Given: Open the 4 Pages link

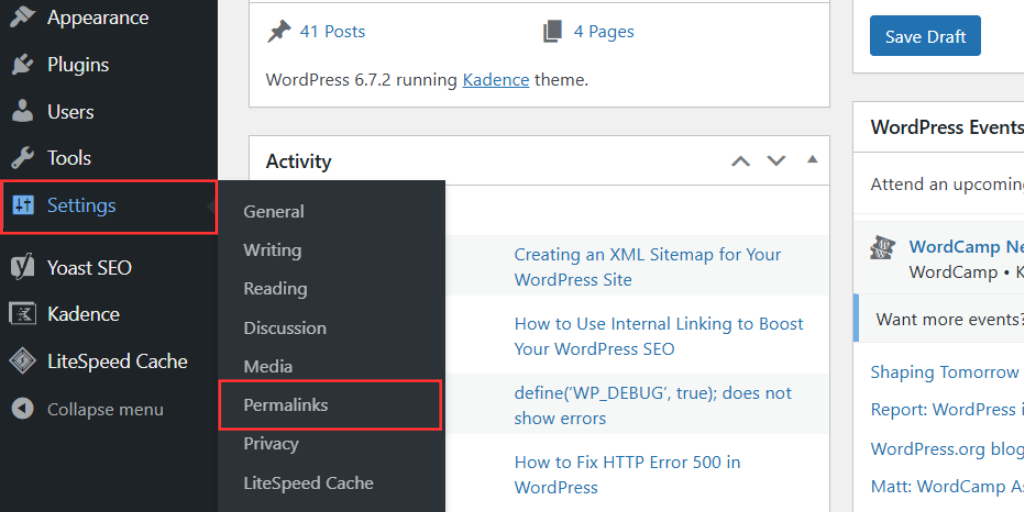Looking at the screenshot, I should pos(603,31).
